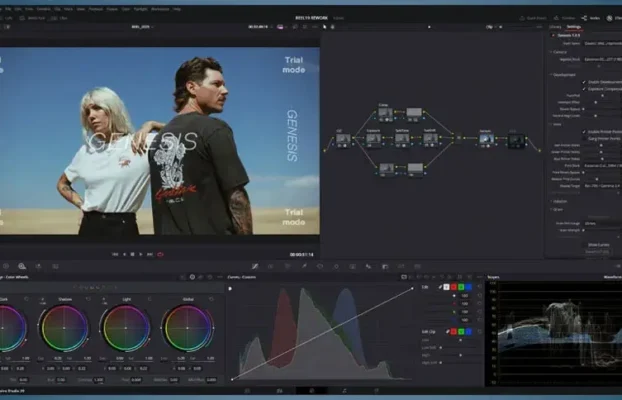Open the Motion Effects palette icon

pos(55,266)
